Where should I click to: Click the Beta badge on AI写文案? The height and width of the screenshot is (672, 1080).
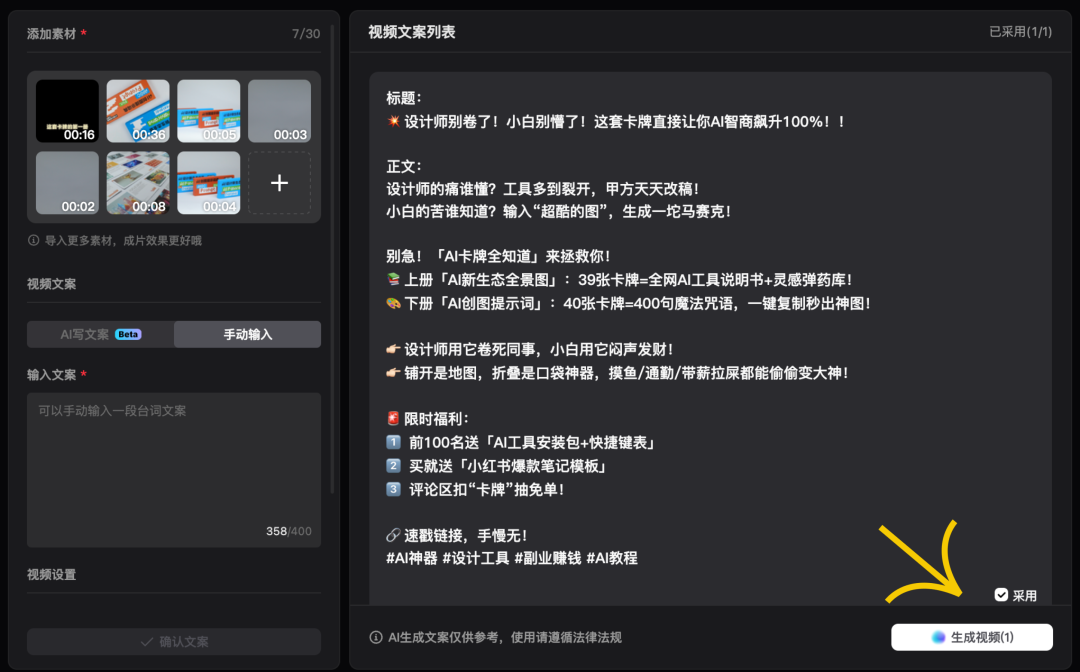[x=128, y=334]
